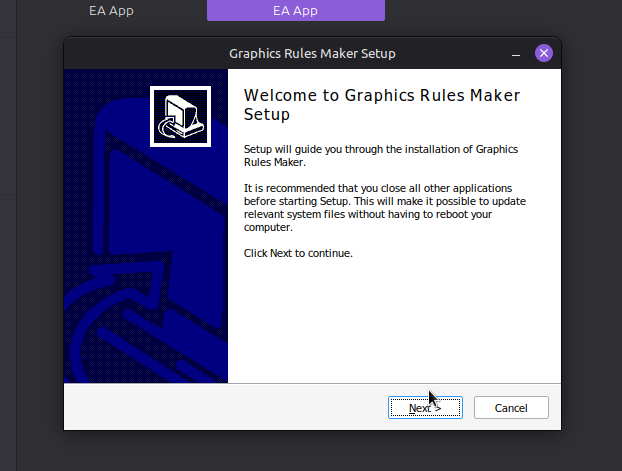
Task: Click empty white area below the welcome text
Action: [395, 320]
